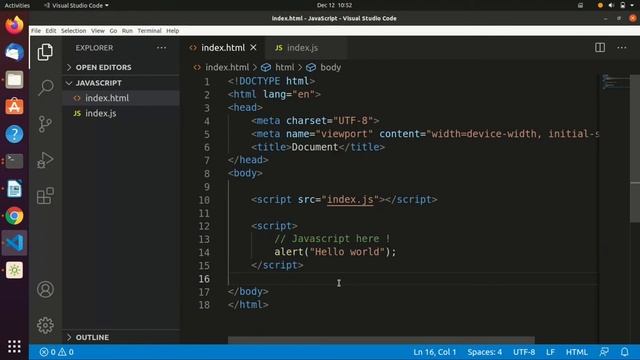This screenshot has width=640, height=360.
Task: Switch to the index.js editor tab
Action: point(306,48)
